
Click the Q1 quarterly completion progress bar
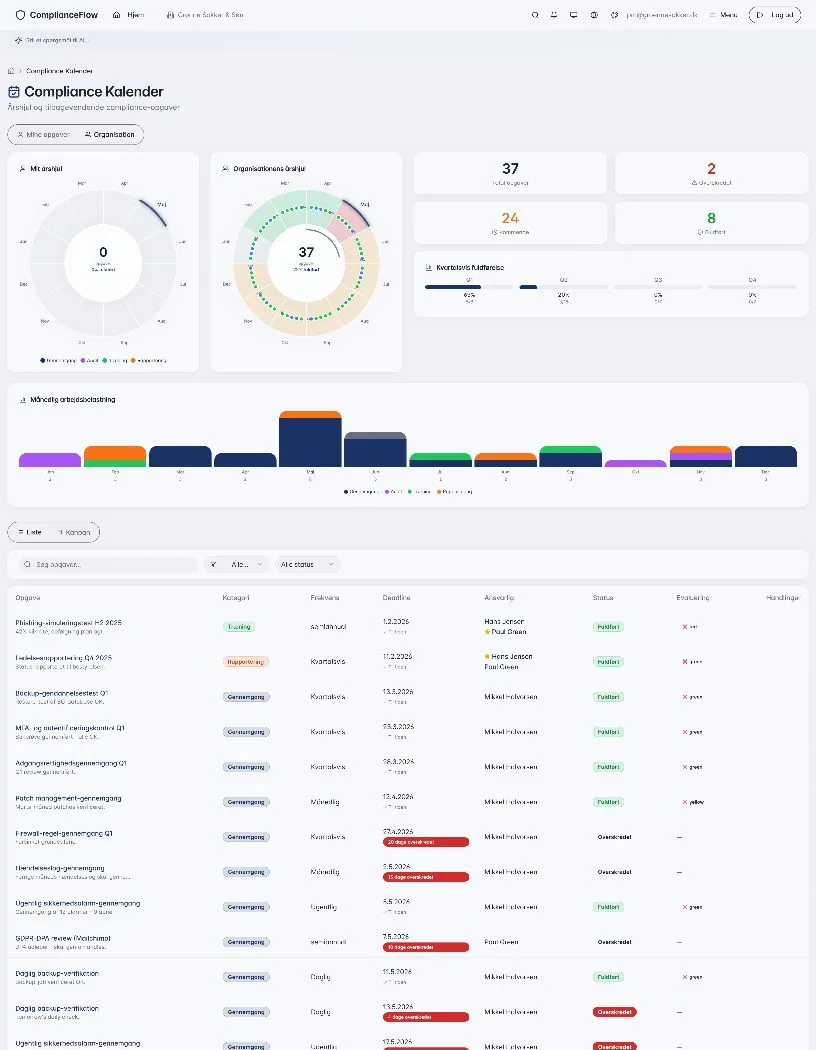469,287
